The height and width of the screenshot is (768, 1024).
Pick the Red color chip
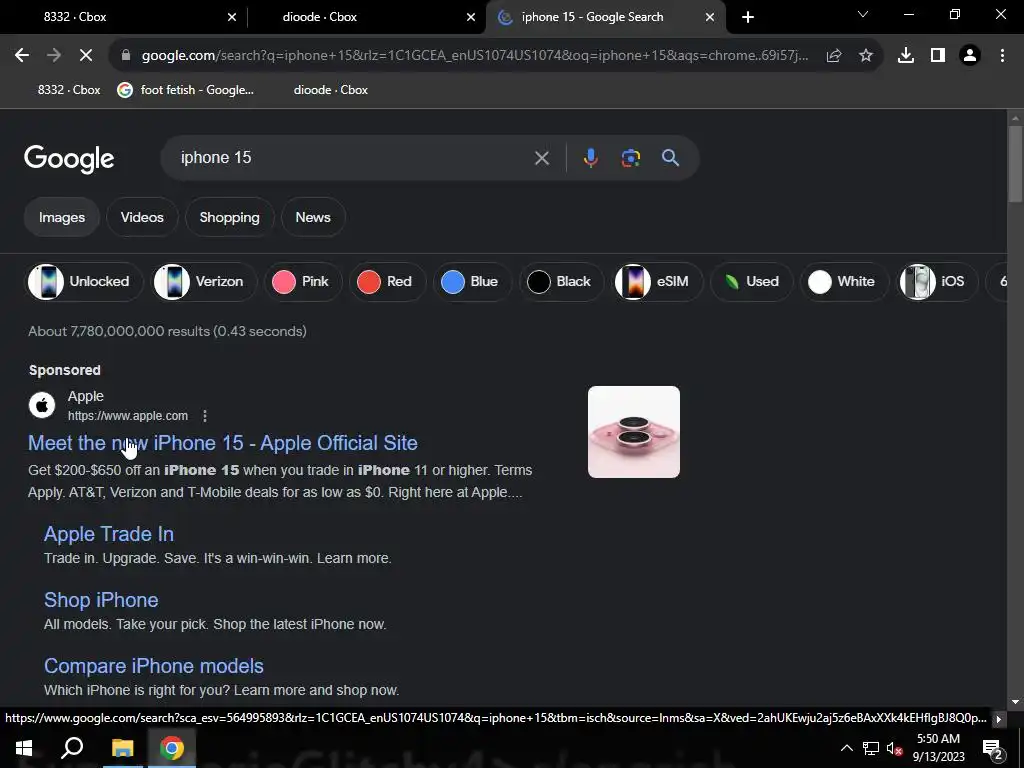[387, 281]
